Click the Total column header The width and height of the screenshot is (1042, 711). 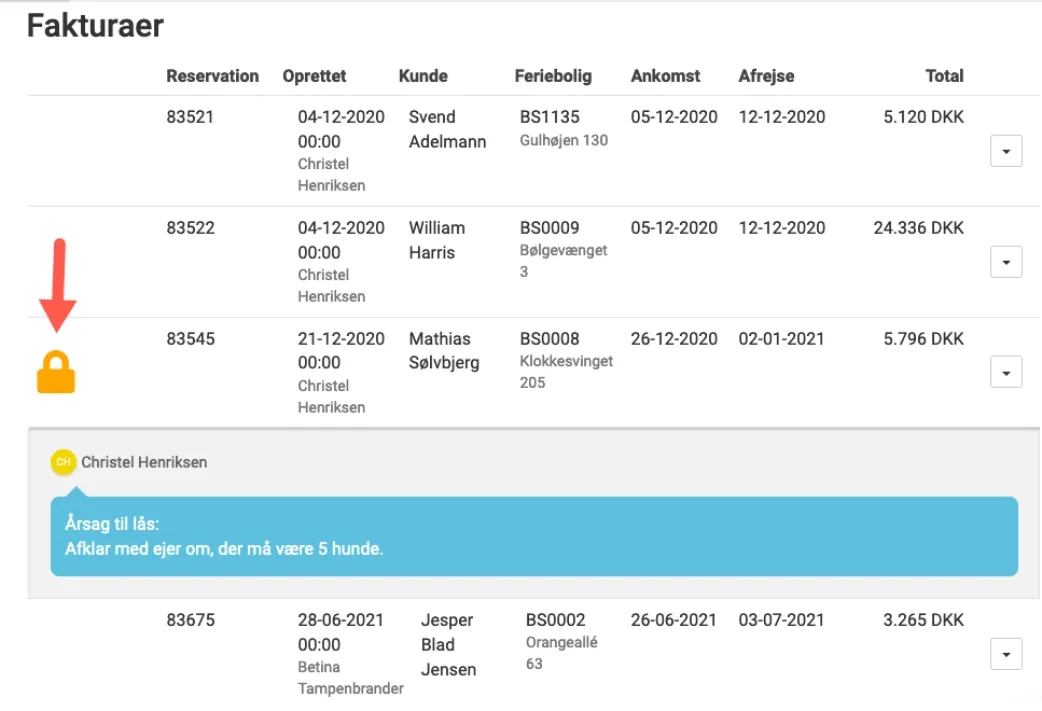point(944,76)
